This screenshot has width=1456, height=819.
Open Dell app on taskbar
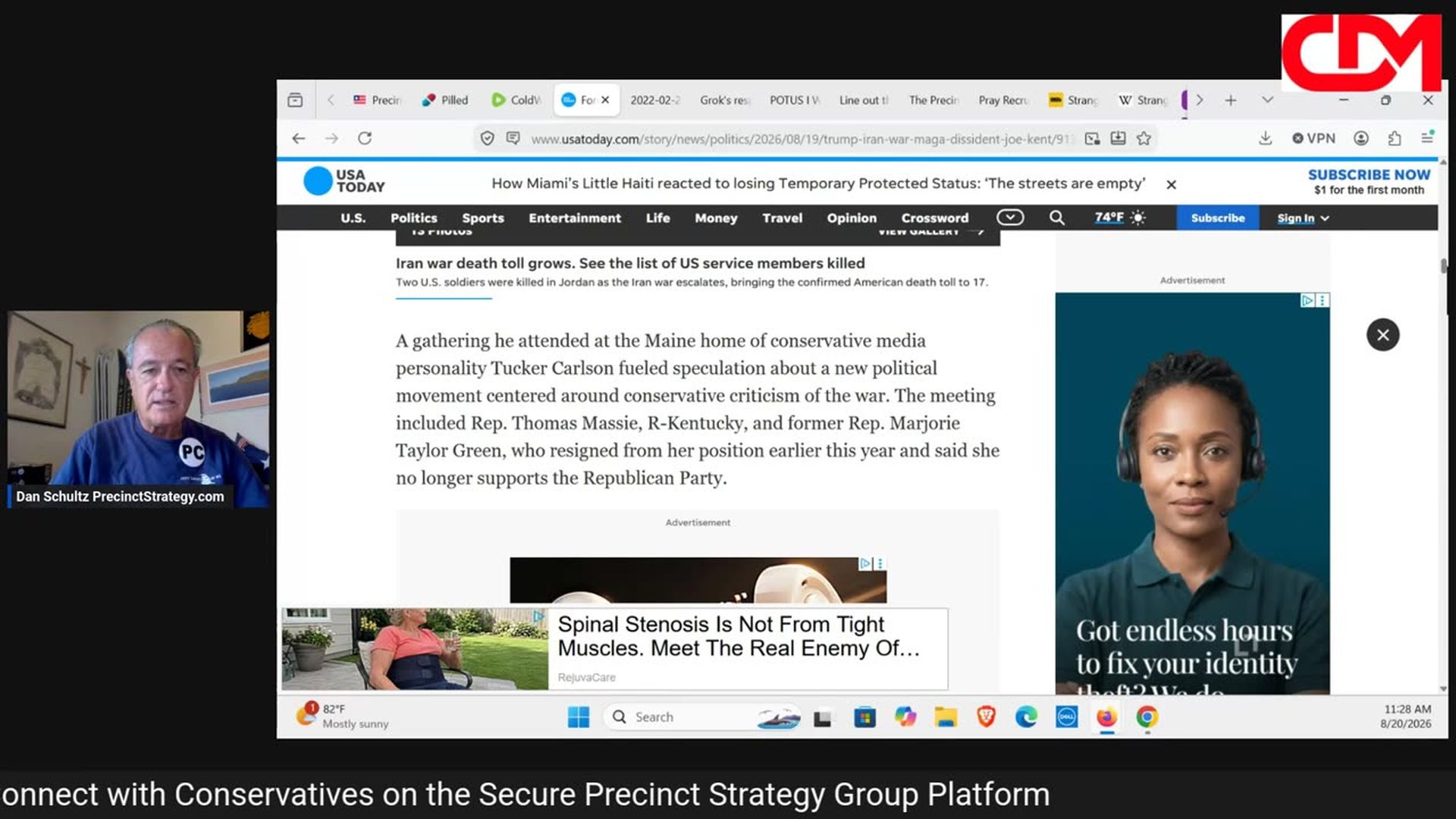[x=1066, y=717]
